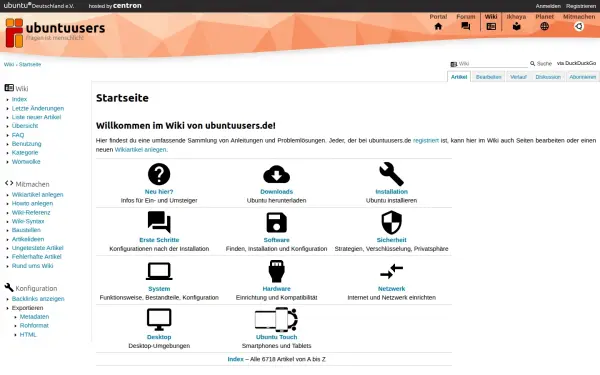
Task: Open Wiki-Referenz in sidebar
Action: coord(31,213)
